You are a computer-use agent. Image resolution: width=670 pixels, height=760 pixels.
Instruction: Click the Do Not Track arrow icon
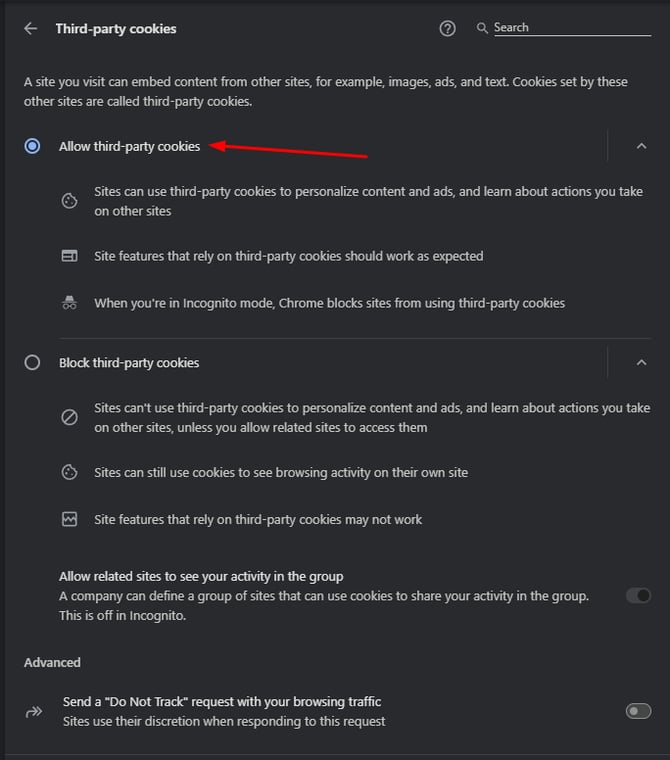[x=34, y=711]
